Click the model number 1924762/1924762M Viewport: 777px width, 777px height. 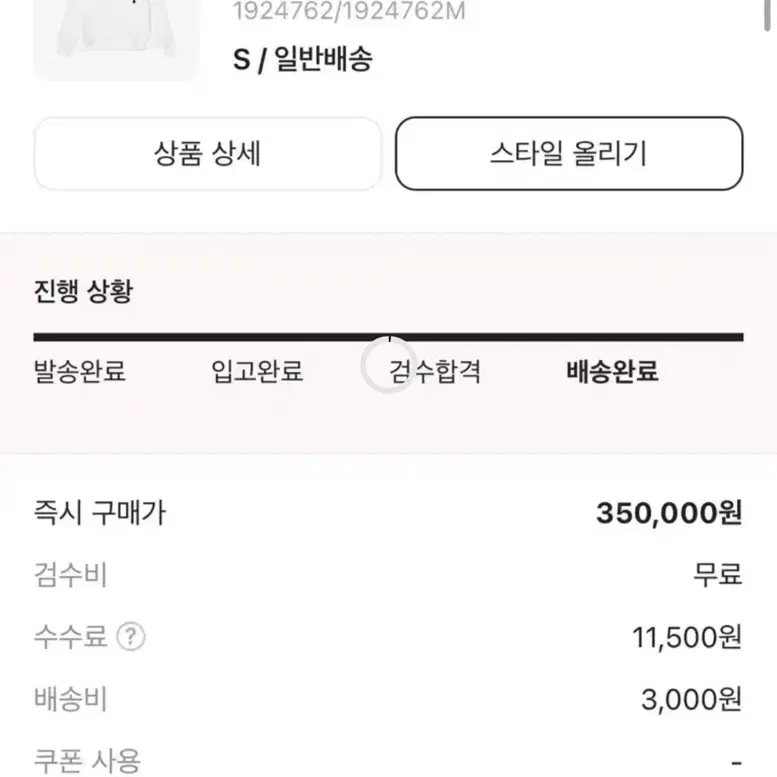(x=349, y=11)
